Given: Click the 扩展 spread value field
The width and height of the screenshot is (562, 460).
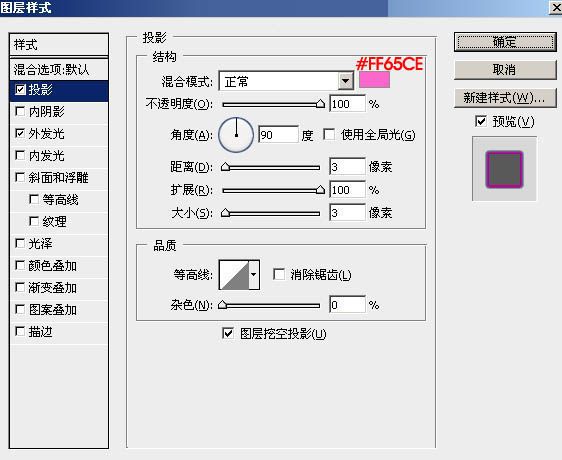Looking at the screenshot, I should point(347,190).
